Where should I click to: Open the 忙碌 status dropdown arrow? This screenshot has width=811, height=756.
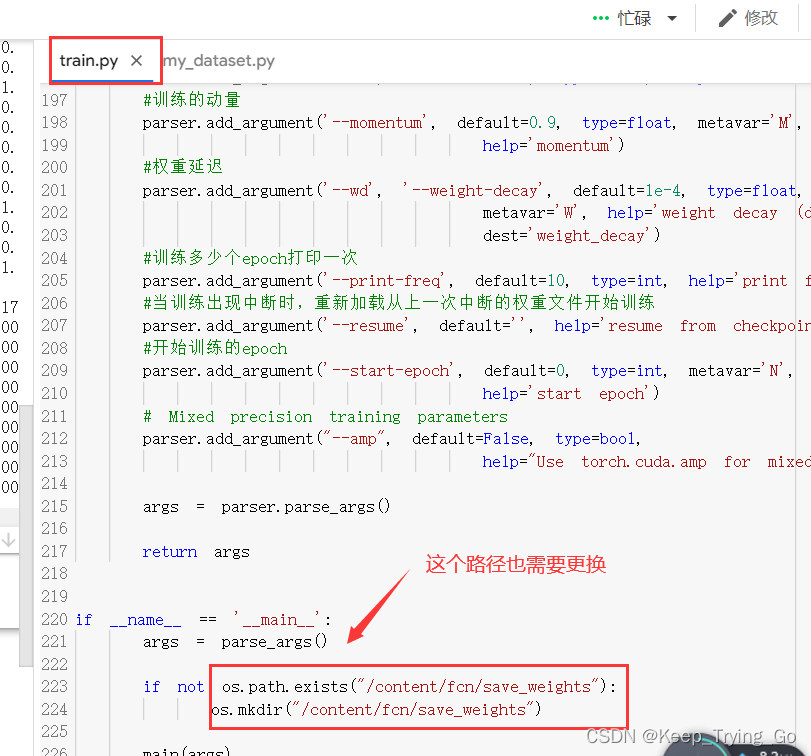672,19
